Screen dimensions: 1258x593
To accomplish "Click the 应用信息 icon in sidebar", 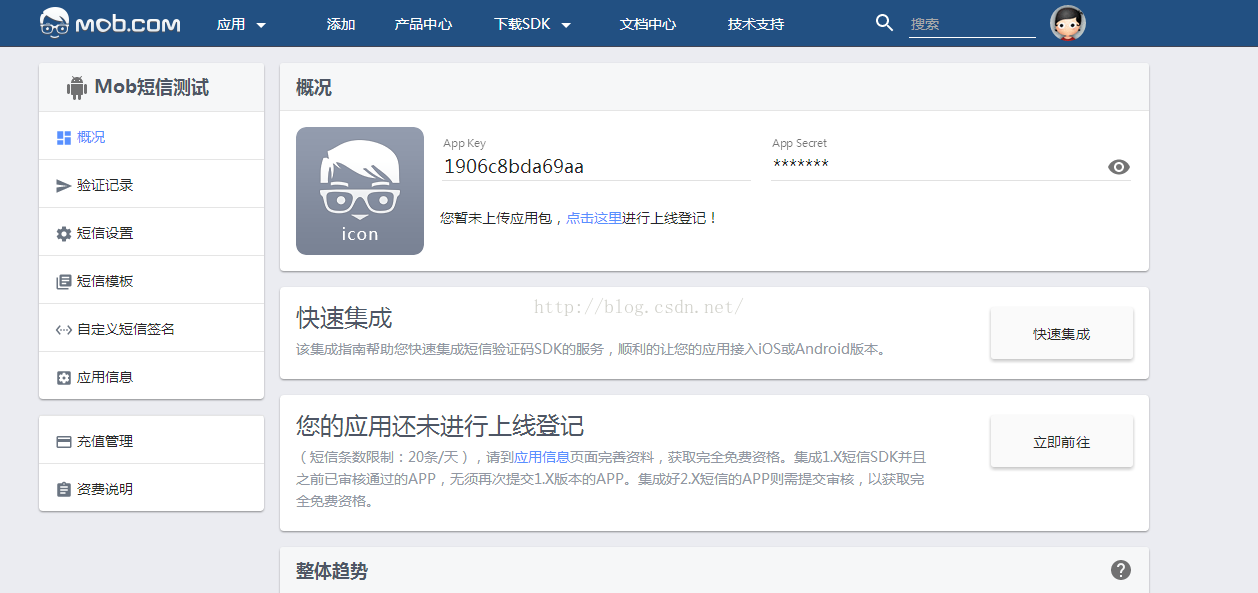I will tap(64, 378).
